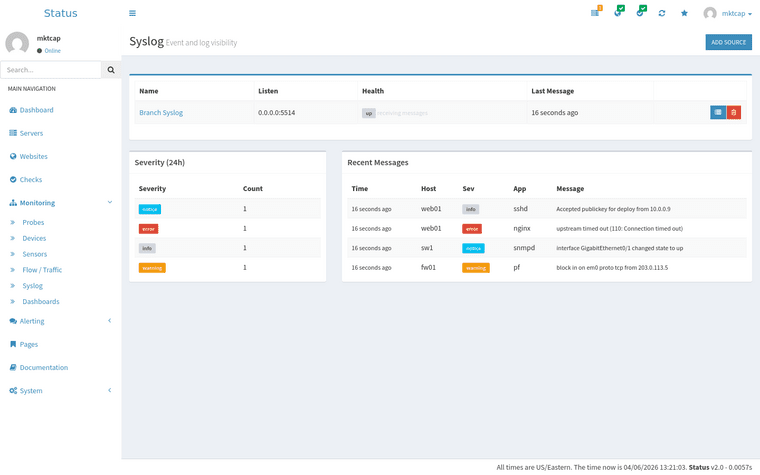The height and width of the screenshot is (475, 760).
Task: Click the snmpd message row's notice badge
Action: point(474,248)
